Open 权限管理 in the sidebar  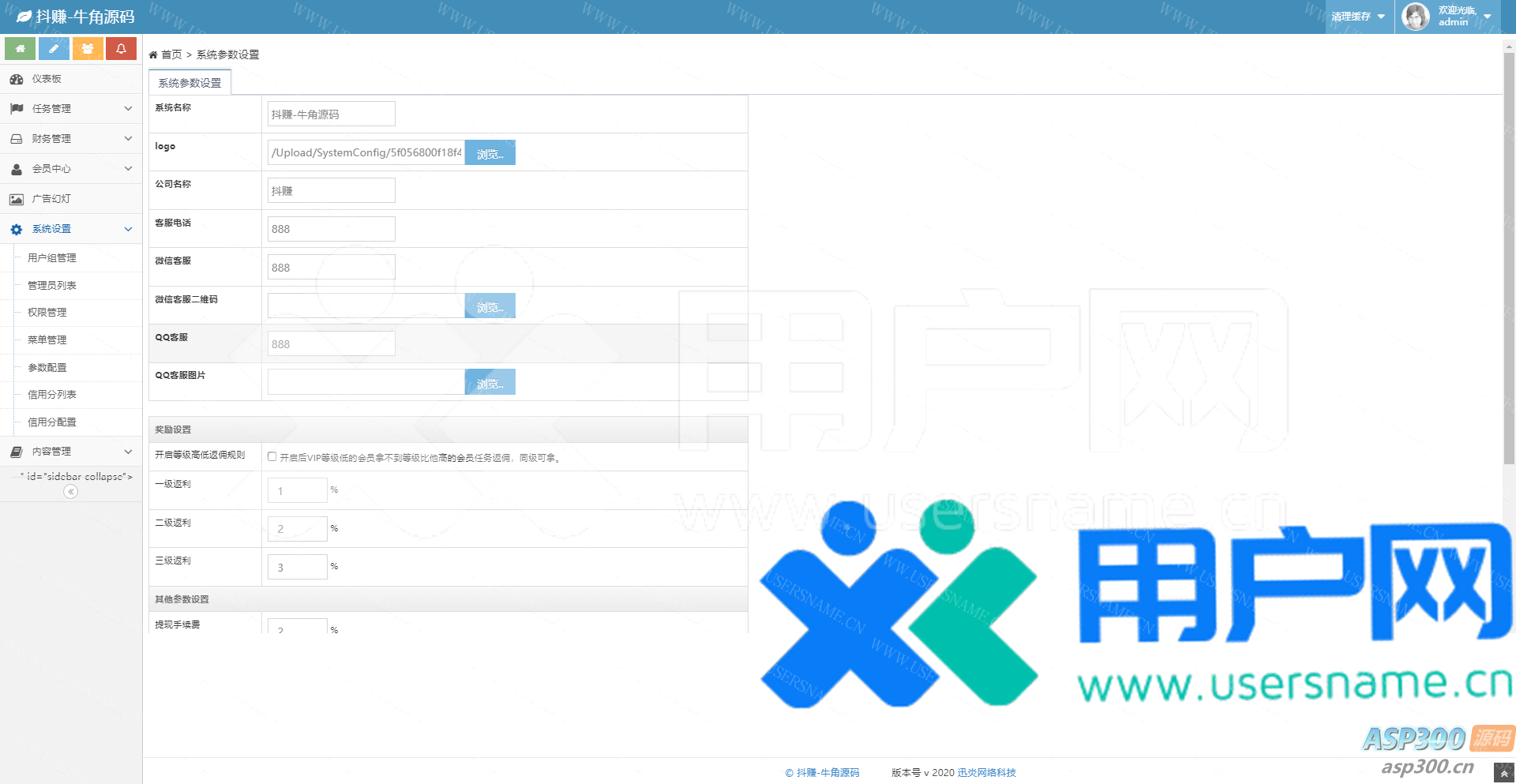[x=47, y=313]
